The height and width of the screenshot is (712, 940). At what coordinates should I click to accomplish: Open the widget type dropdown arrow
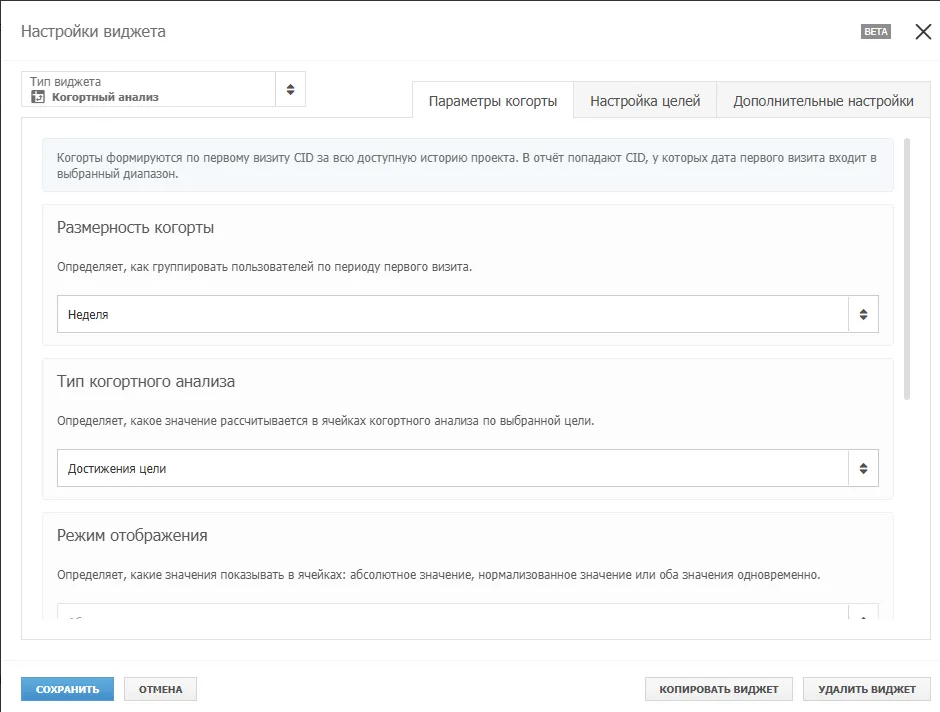click(290, 89)
